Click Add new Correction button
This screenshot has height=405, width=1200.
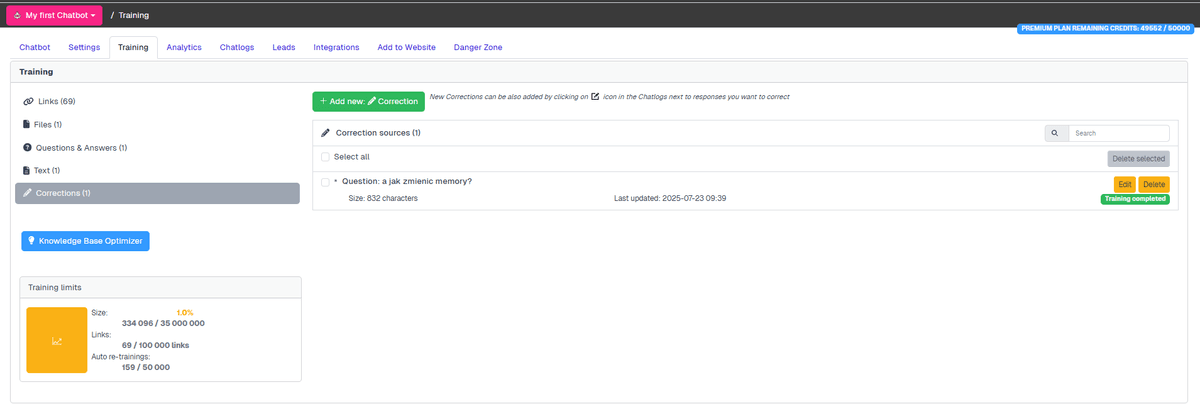point(368,102)
